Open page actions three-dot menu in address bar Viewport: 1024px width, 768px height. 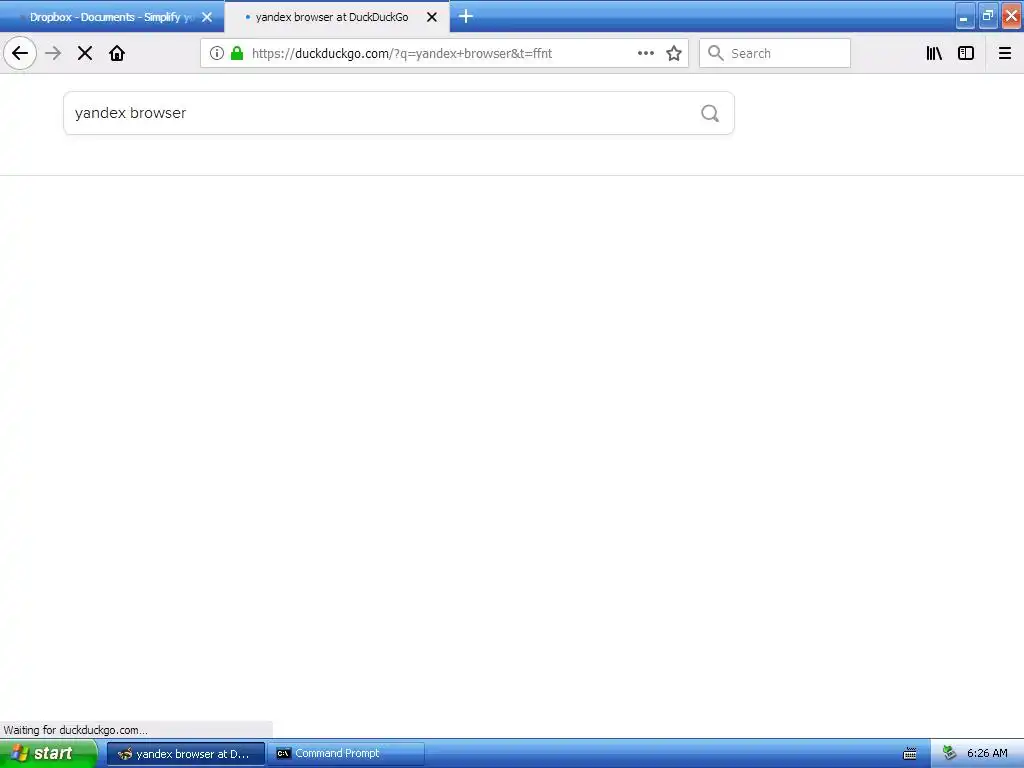pos(646,54)
